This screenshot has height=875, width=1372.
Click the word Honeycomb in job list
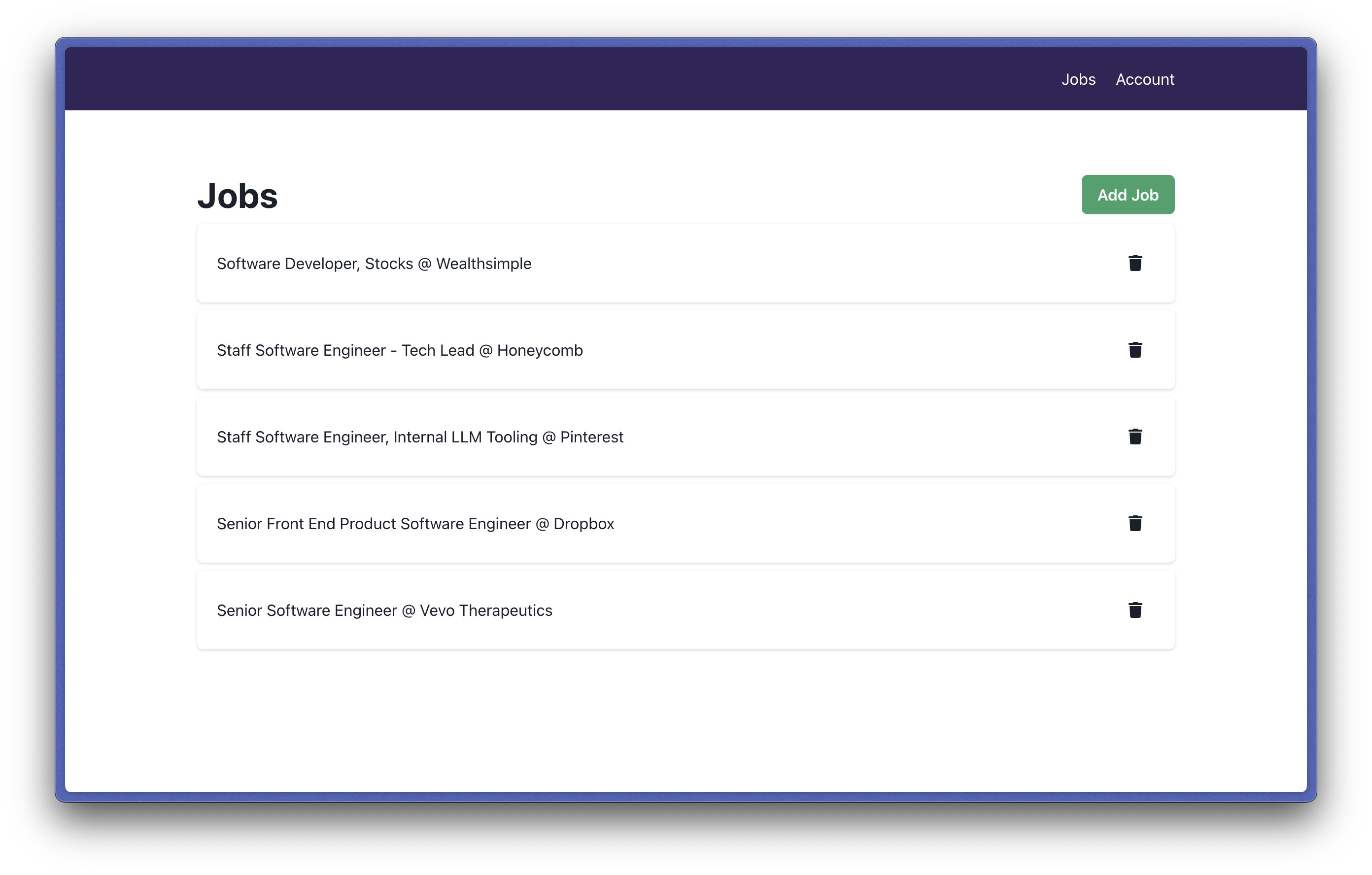(x=540, y=350)
